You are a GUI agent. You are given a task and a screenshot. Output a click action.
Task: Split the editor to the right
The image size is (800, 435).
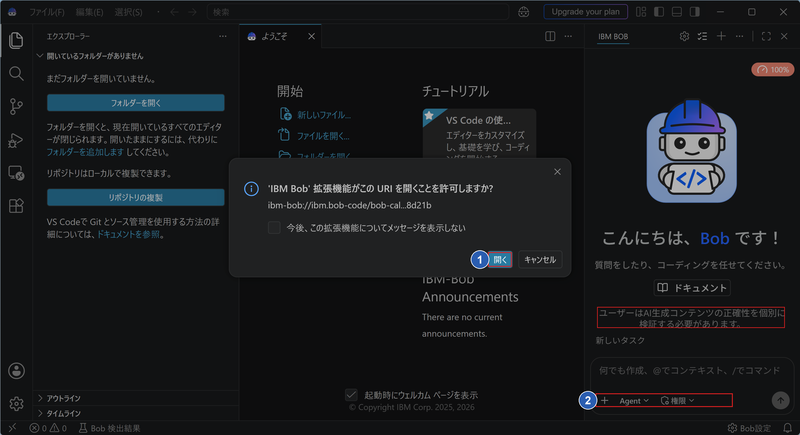pyautogui.click(x=550, y=36)
